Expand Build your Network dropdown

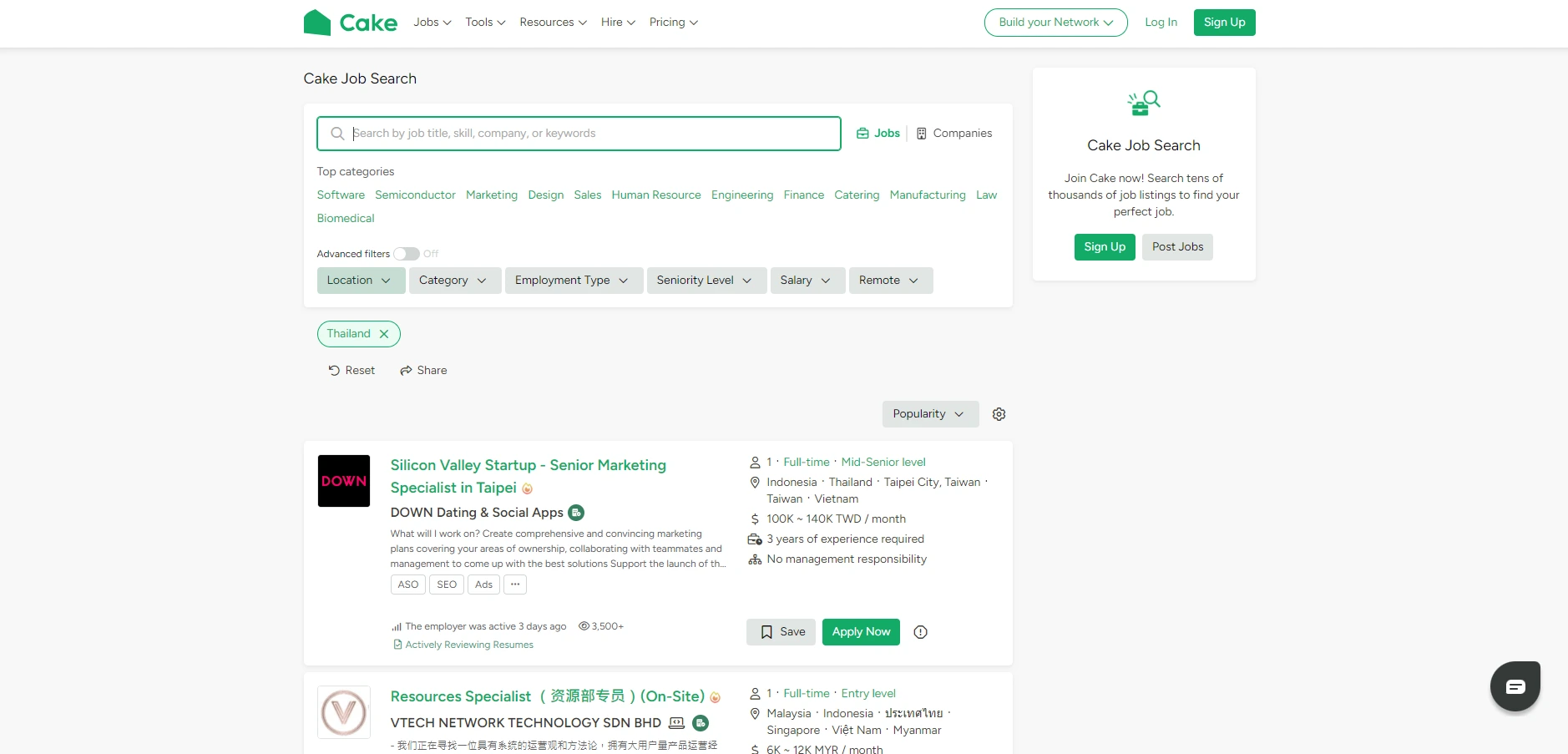point(1055,23)
